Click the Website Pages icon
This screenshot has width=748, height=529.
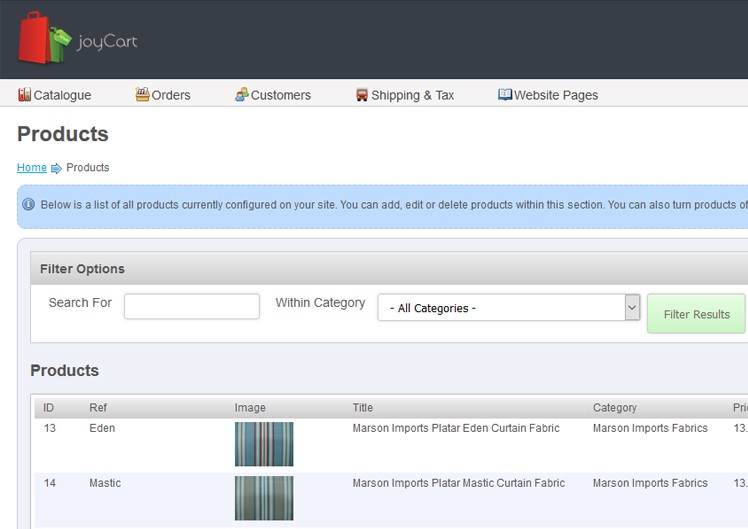(x=505, y=95)
